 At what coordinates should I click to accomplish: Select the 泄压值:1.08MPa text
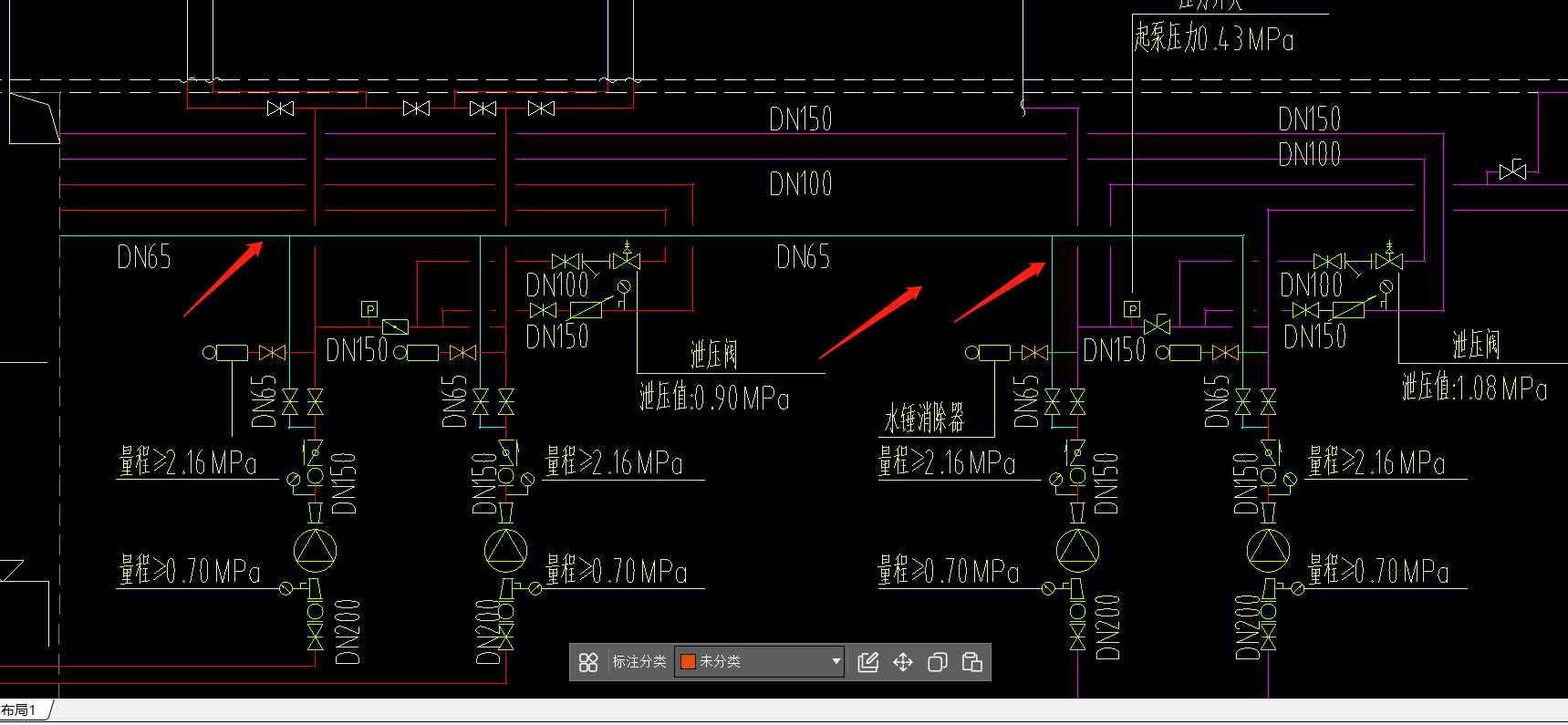point(1475,388)
